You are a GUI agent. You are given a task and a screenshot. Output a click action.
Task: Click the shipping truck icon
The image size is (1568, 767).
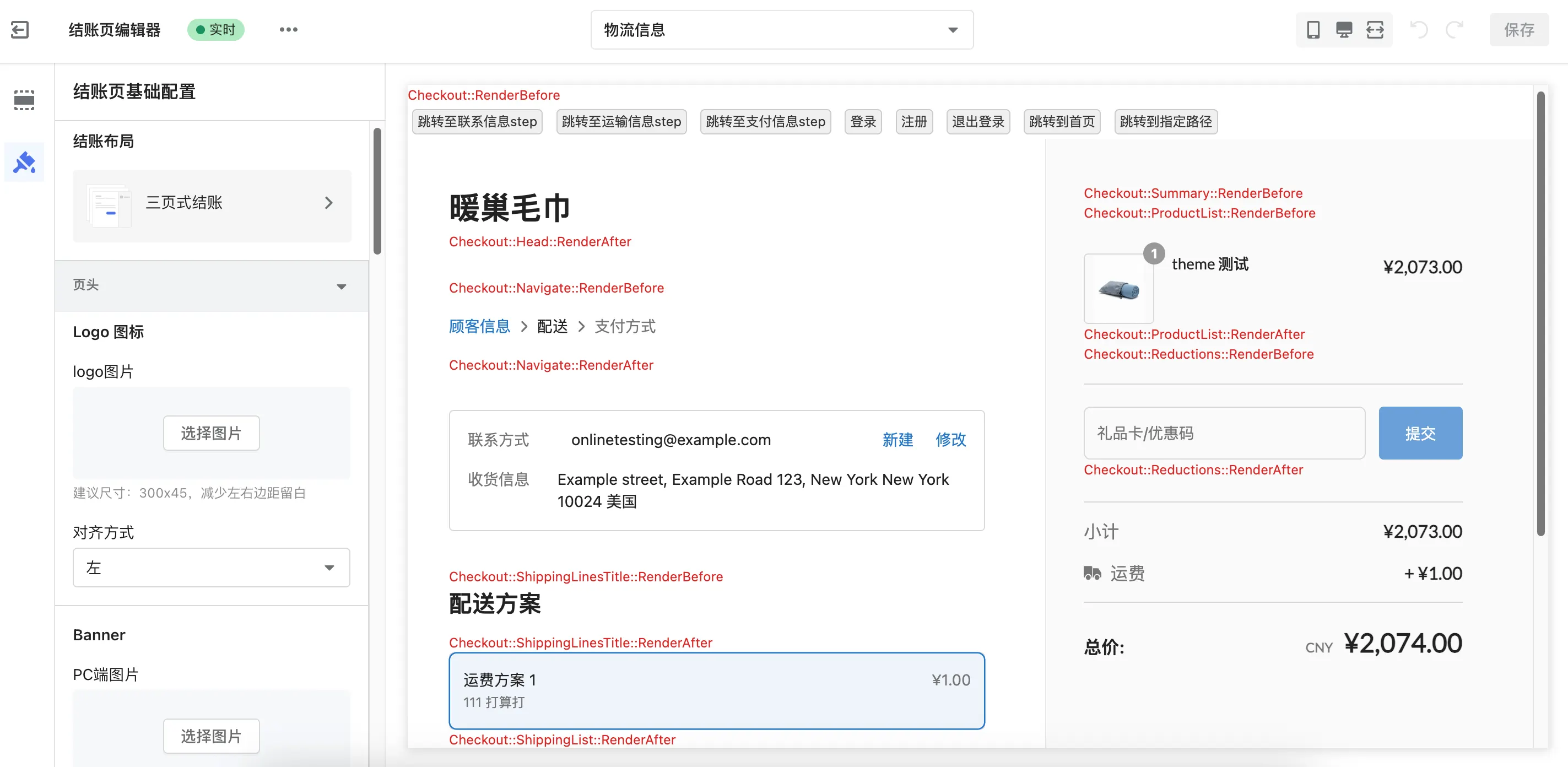[1092, 573]
